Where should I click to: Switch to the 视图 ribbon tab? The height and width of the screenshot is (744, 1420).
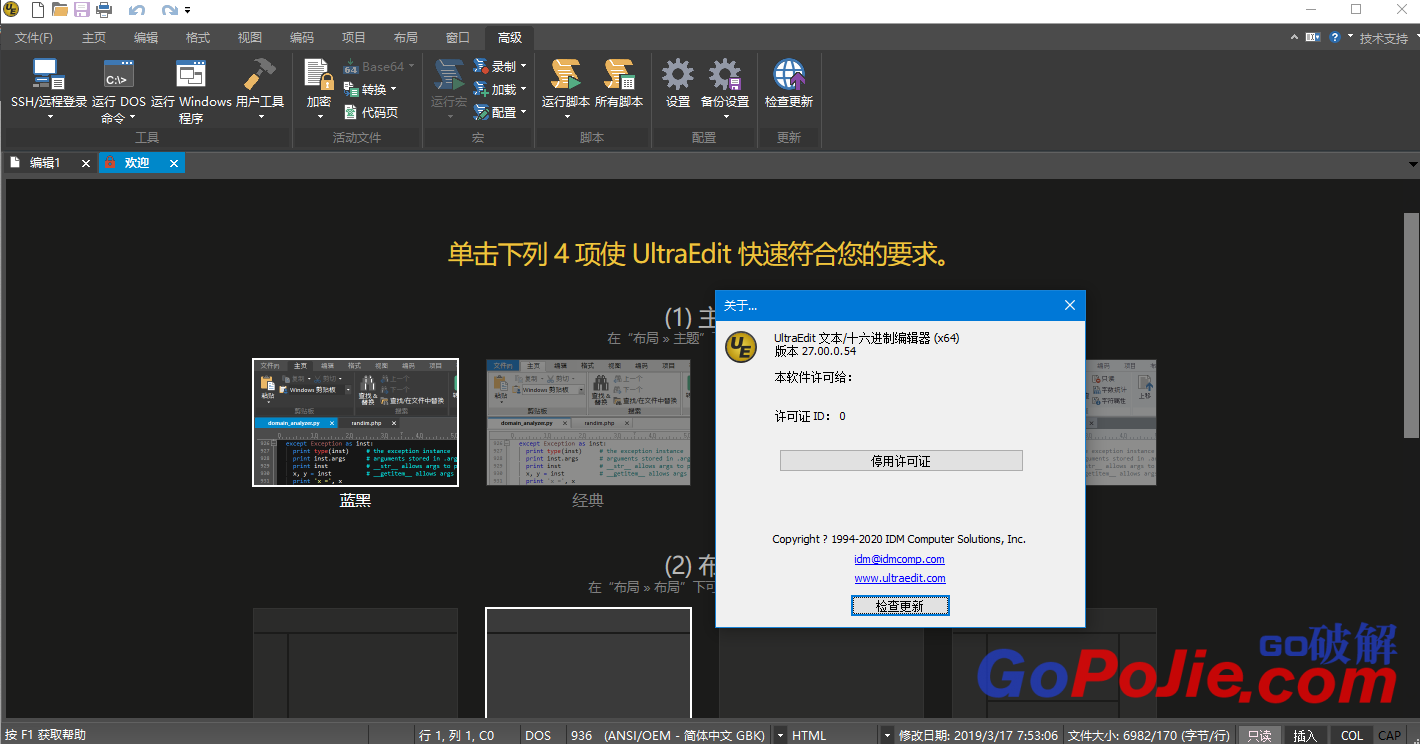[250, 38]
